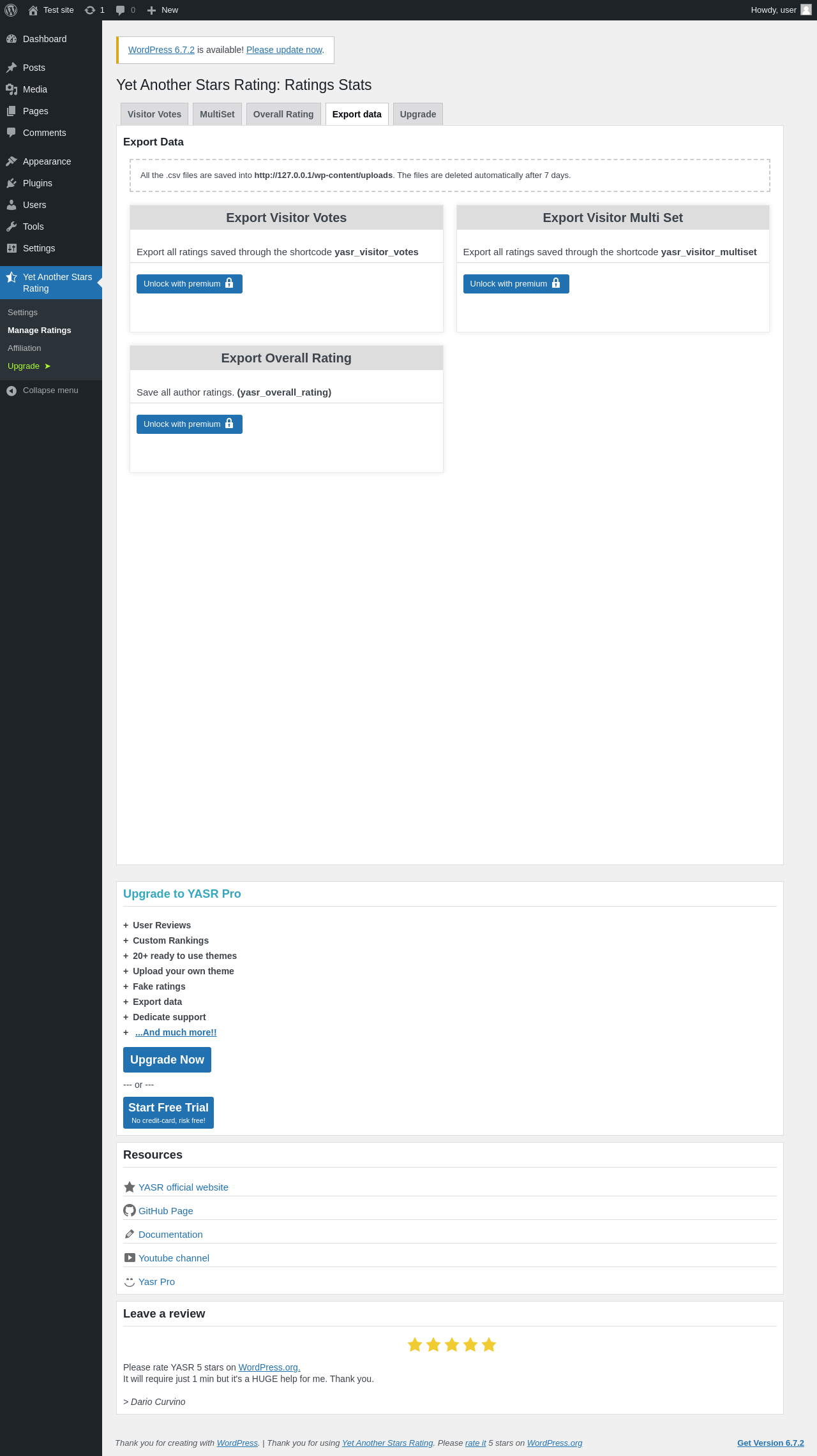The width and height of the screenshot is (817, 1456).
Task: Click the lock icon under Export Overall Rating
Action: [x=229, y=424]
